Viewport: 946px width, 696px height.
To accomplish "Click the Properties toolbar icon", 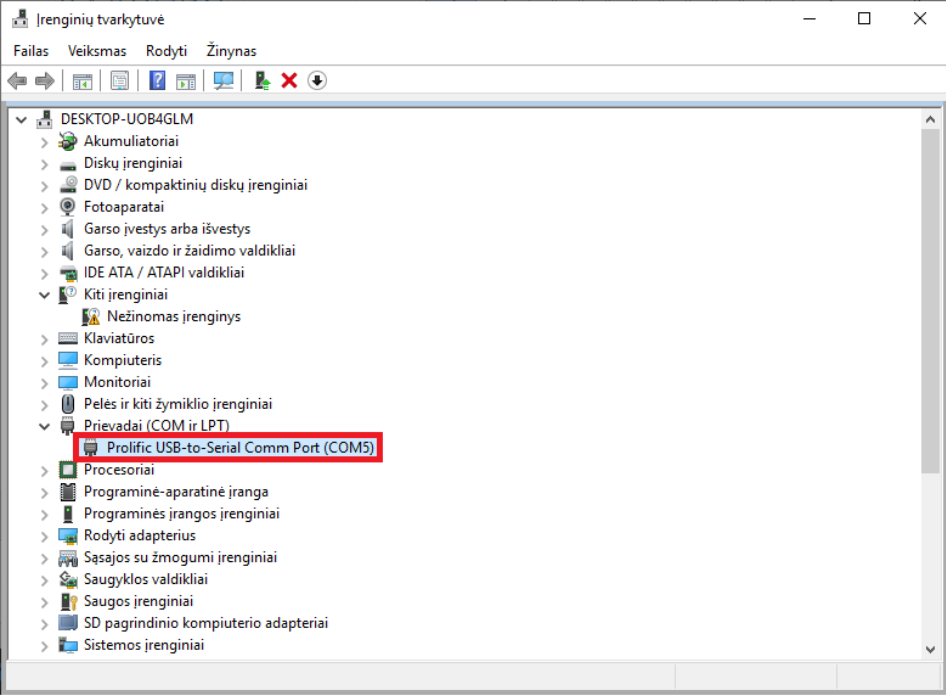I will (x=119, y=81).
